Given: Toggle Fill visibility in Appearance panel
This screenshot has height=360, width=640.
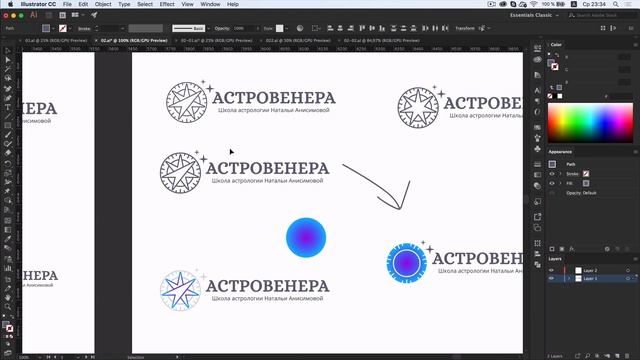Looking at the screenshot, I should pos(552,183).
